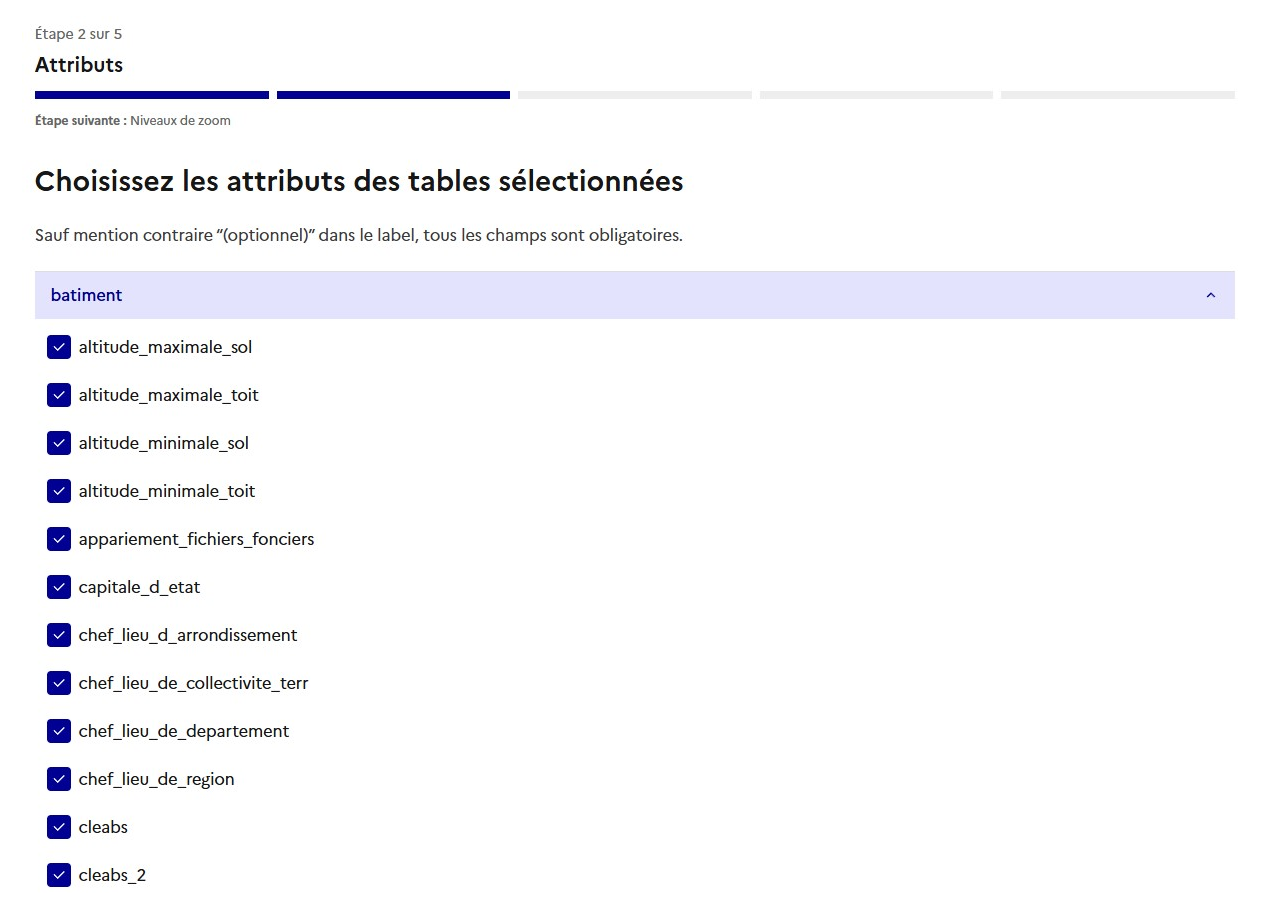The width and height of the screenshot is (1266, 909).
Task: Click the Niveaux de zoom next-step link
Action: 180,120
